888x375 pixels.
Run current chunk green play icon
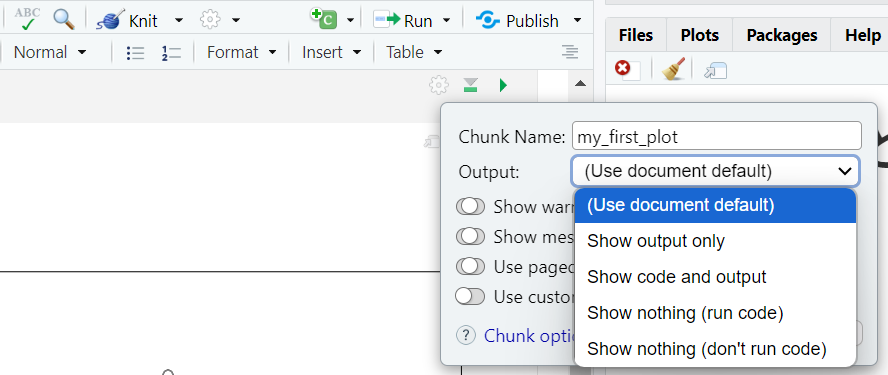(503, 86)
